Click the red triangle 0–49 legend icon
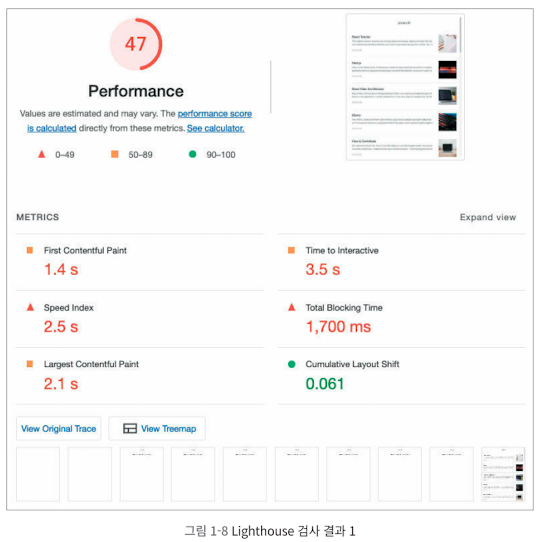 click(41, 154)
